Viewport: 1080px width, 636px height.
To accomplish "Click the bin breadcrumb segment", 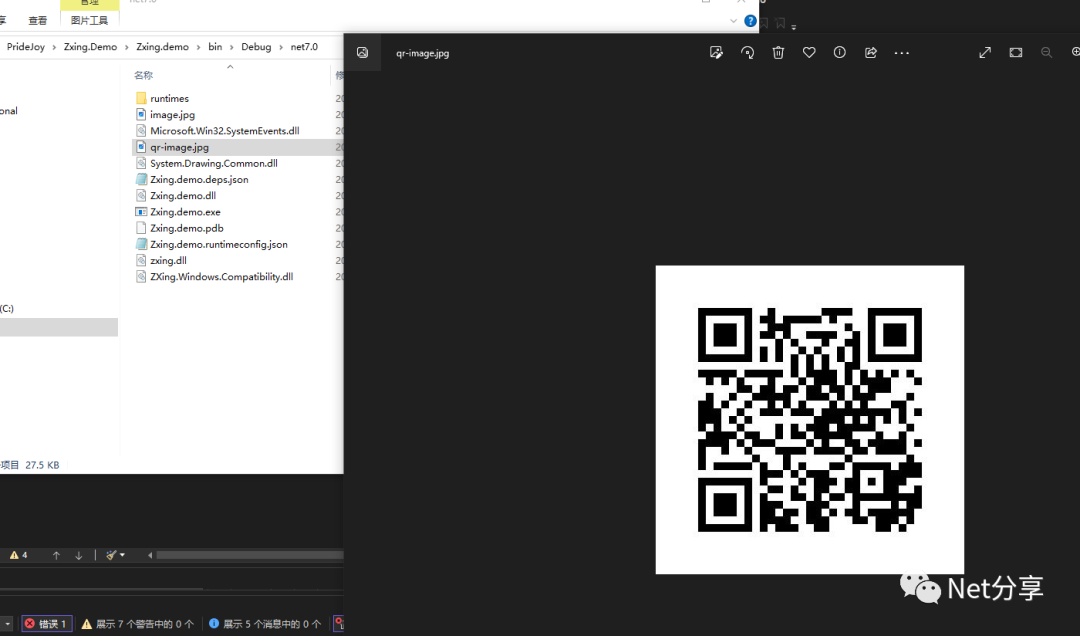I will click(215, 47).
